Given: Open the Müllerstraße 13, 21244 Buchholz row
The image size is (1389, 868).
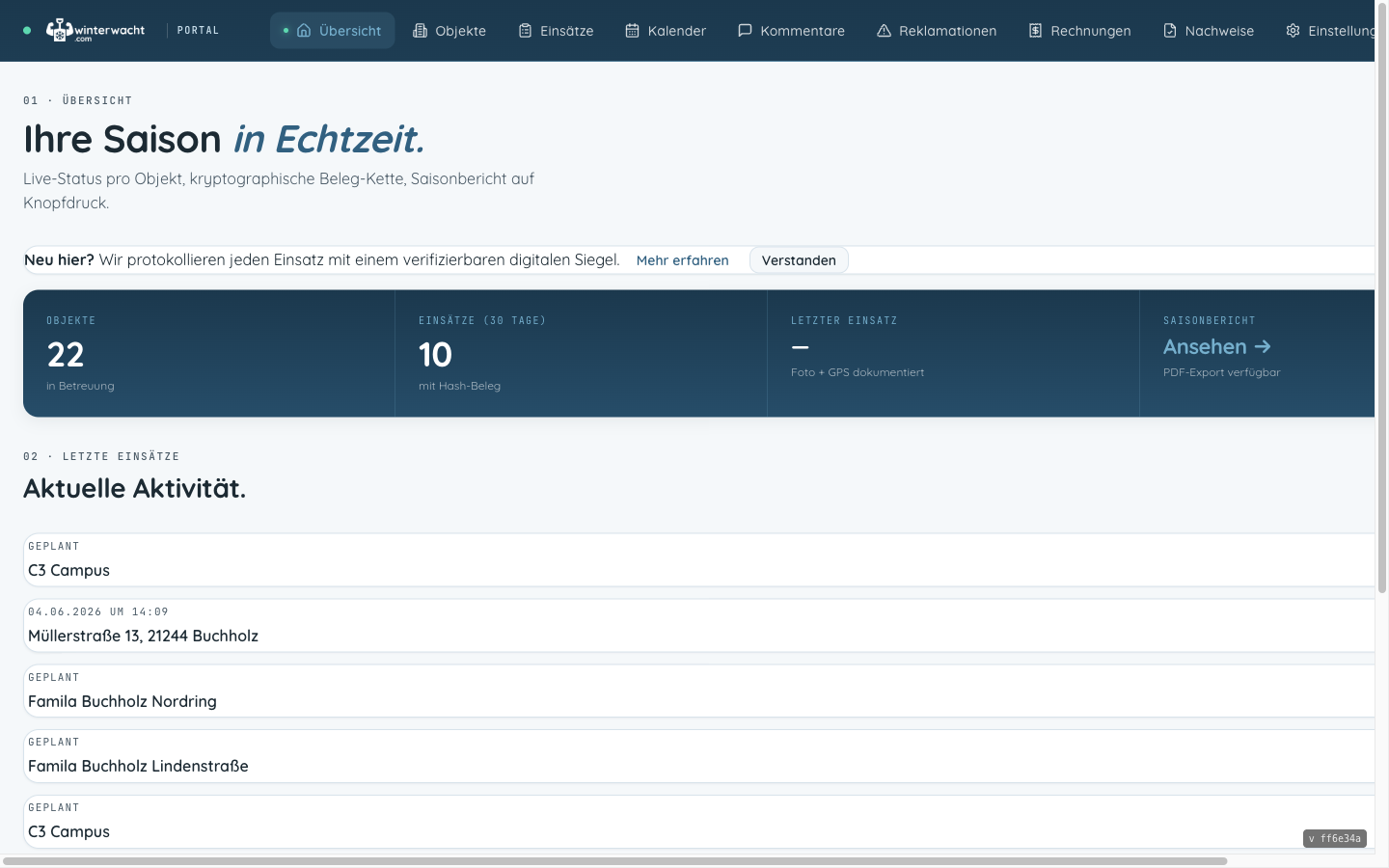Looking at the screenshot, I should [x=699, y=625].
